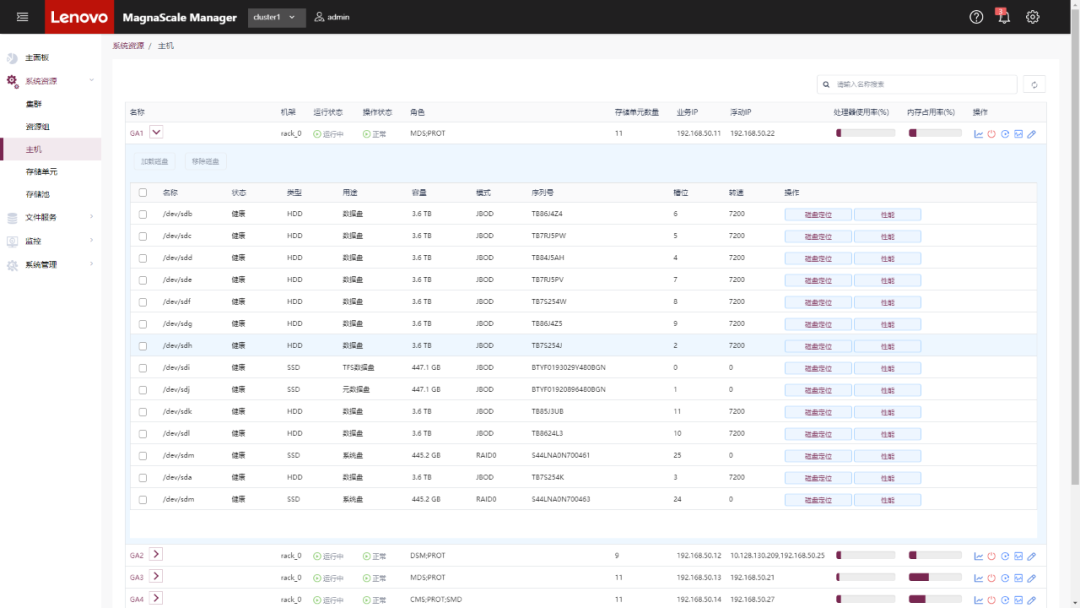The width and height of the screenshot is (1080, 608).
Task: Click the admin user icon
Action: point(319,17)
